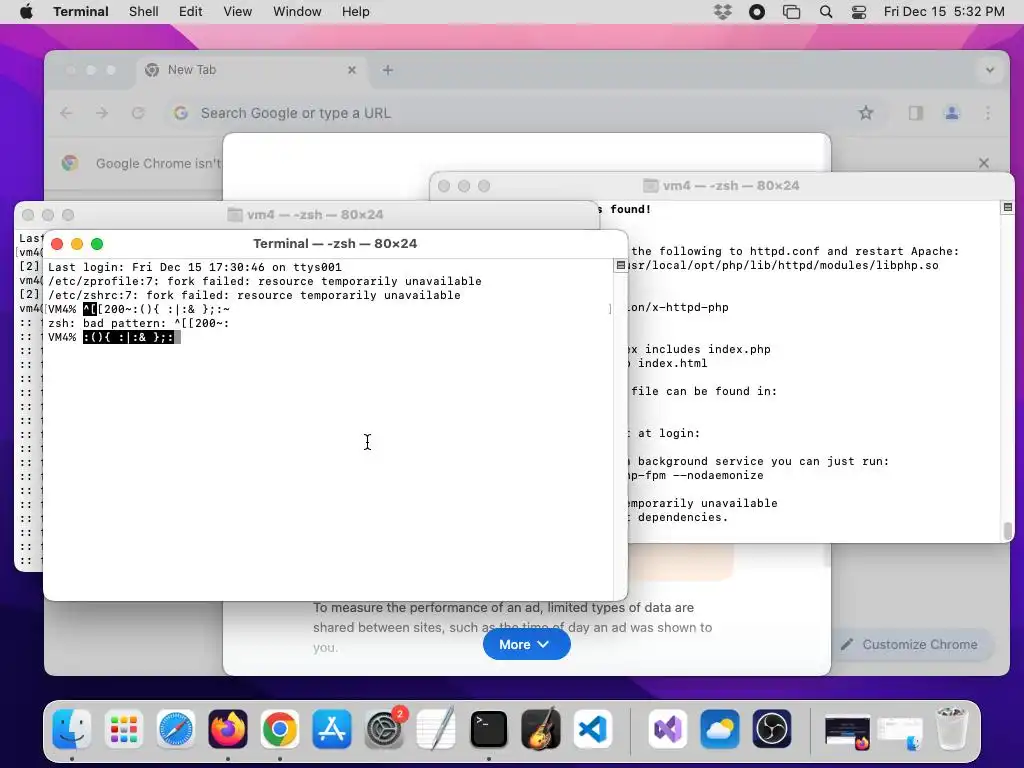Click the Dropbox menu bar icon
The width and height of the screenshot is (1024, 768).
(722, 12)
